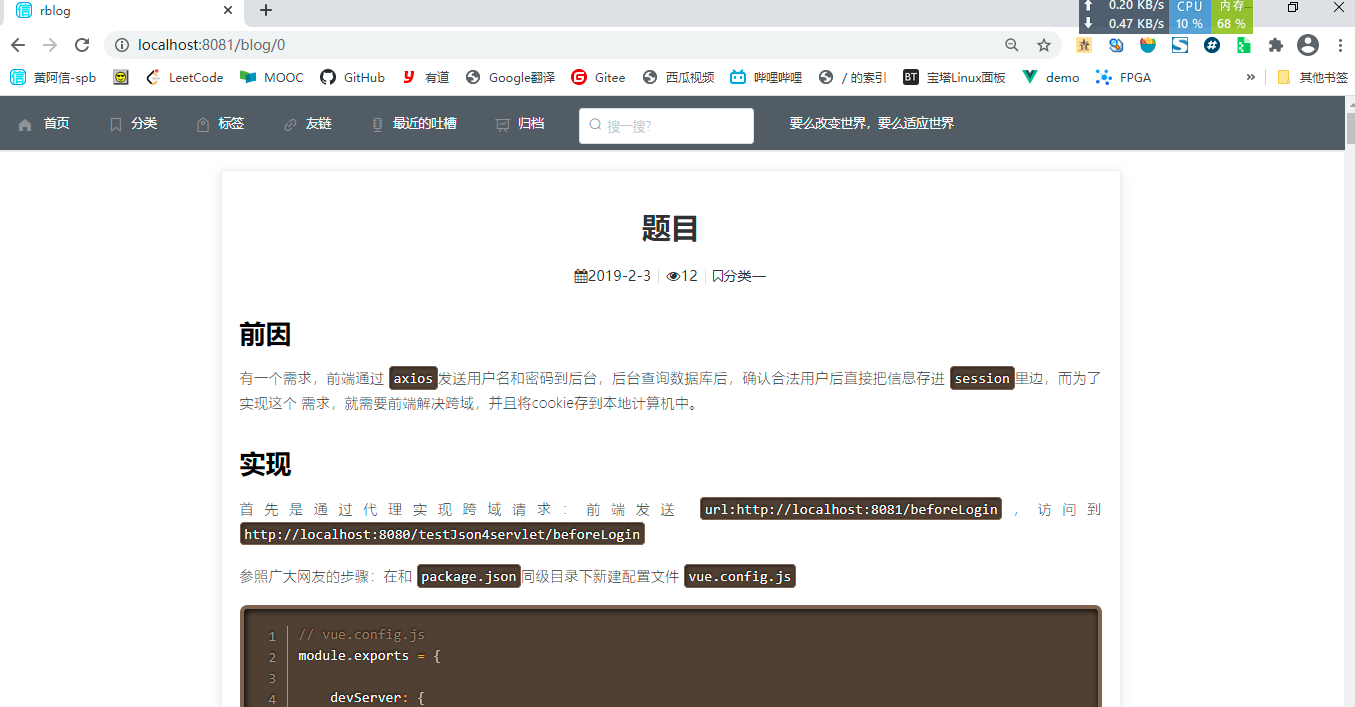Expand the bookmarks bar overflow chevron
Screen dimensions: 1355x707
pos(1250,76)
